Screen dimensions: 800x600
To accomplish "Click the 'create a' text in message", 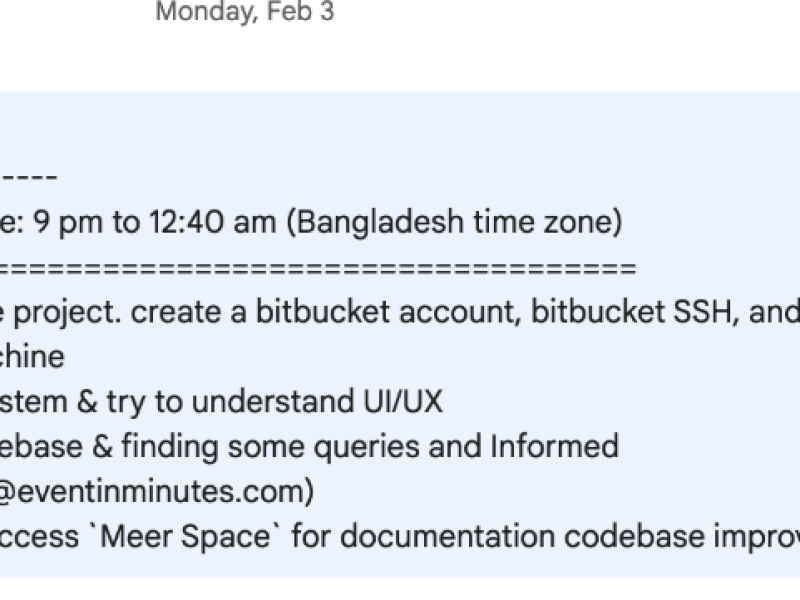I will pos(188,311).
